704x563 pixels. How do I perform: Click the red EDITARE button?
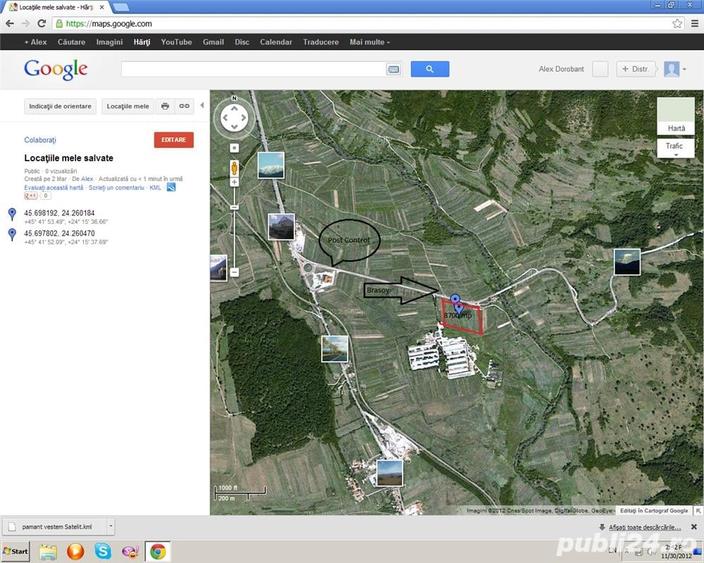point(174,140)
